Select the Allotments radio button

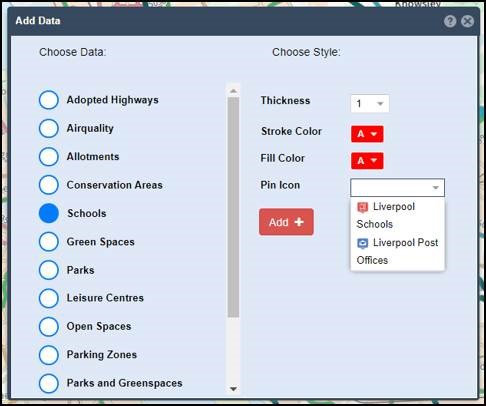(x=49, y=157)
